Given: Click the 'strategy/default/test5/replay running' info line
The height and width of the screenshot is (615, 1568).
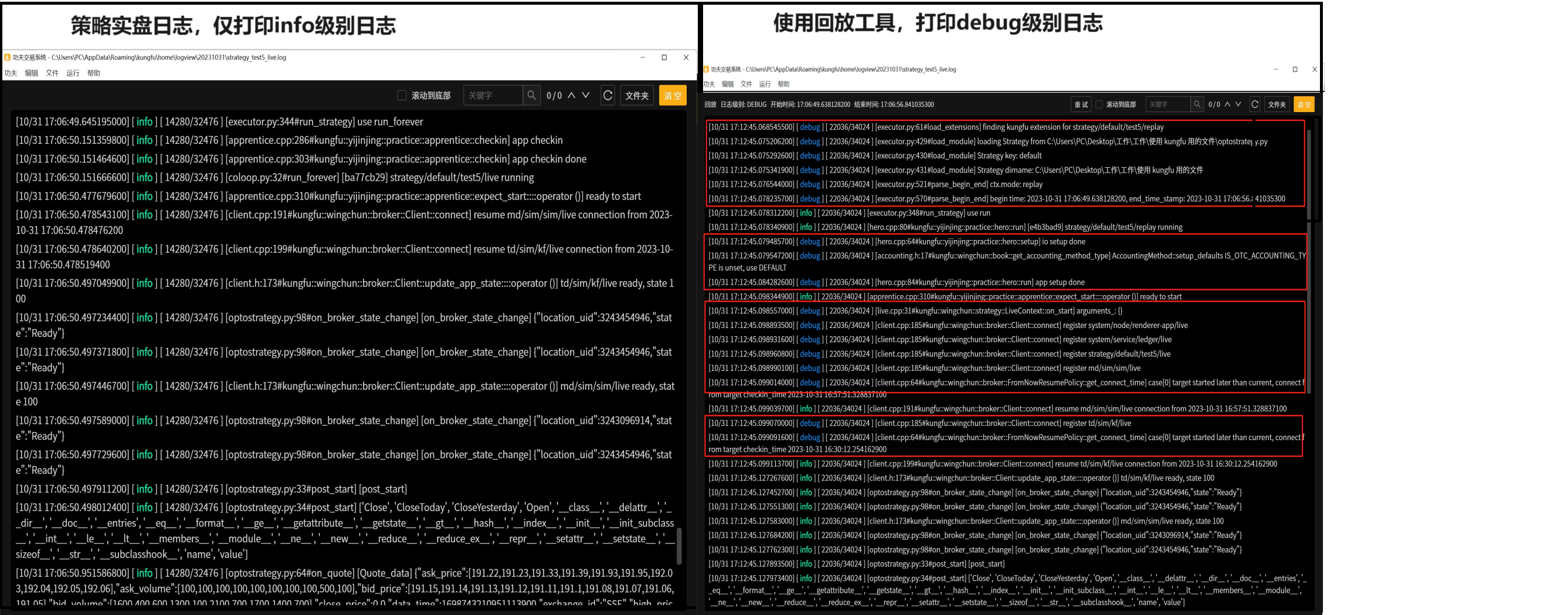Looking at the screenshot, I should 945,228.
